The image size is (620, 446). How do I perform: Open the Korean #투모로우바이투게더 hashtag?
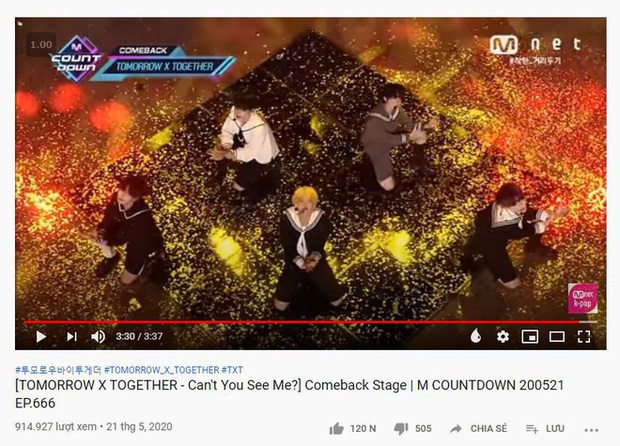(x=58, y=370)
